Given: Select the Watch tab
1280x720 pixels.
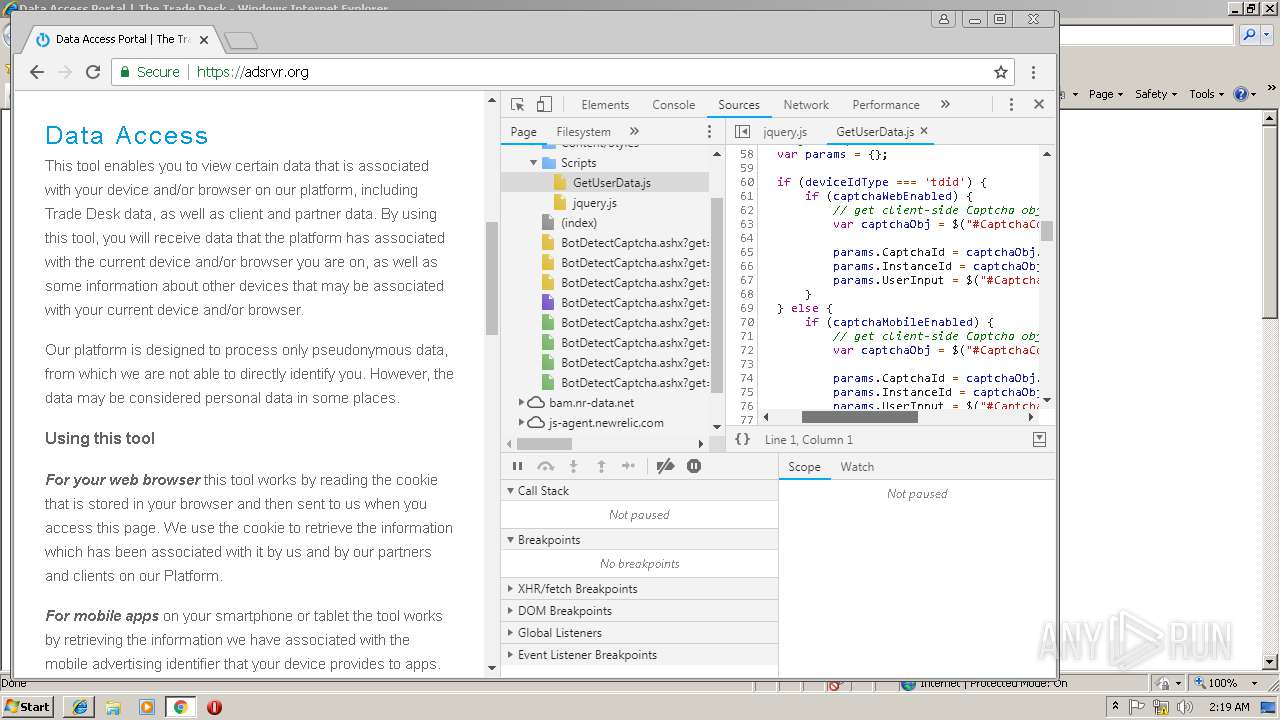Looking at the screenshot, I should point(857,467).
